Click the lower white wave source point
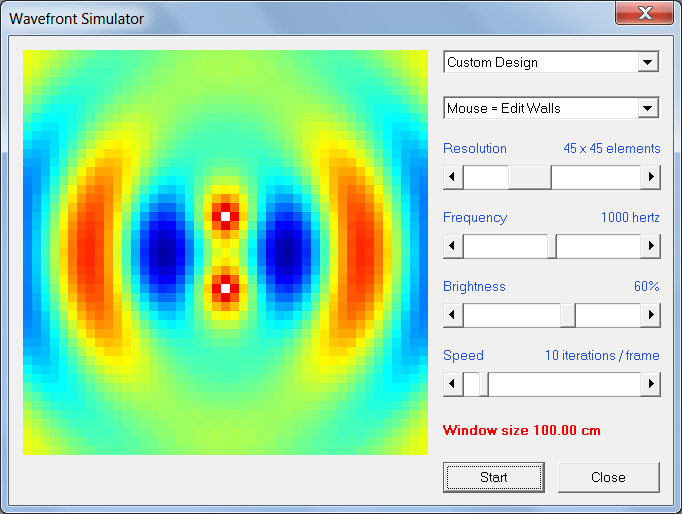This screenshot has height=514, width=682. [x=225, y=288]
